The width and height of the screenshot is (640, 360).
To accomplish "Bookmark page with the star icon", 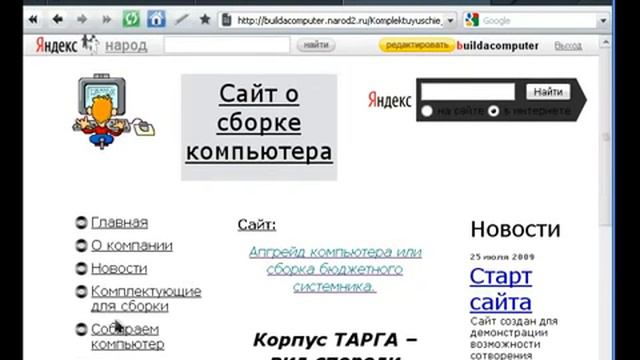I will click(205, 19).
